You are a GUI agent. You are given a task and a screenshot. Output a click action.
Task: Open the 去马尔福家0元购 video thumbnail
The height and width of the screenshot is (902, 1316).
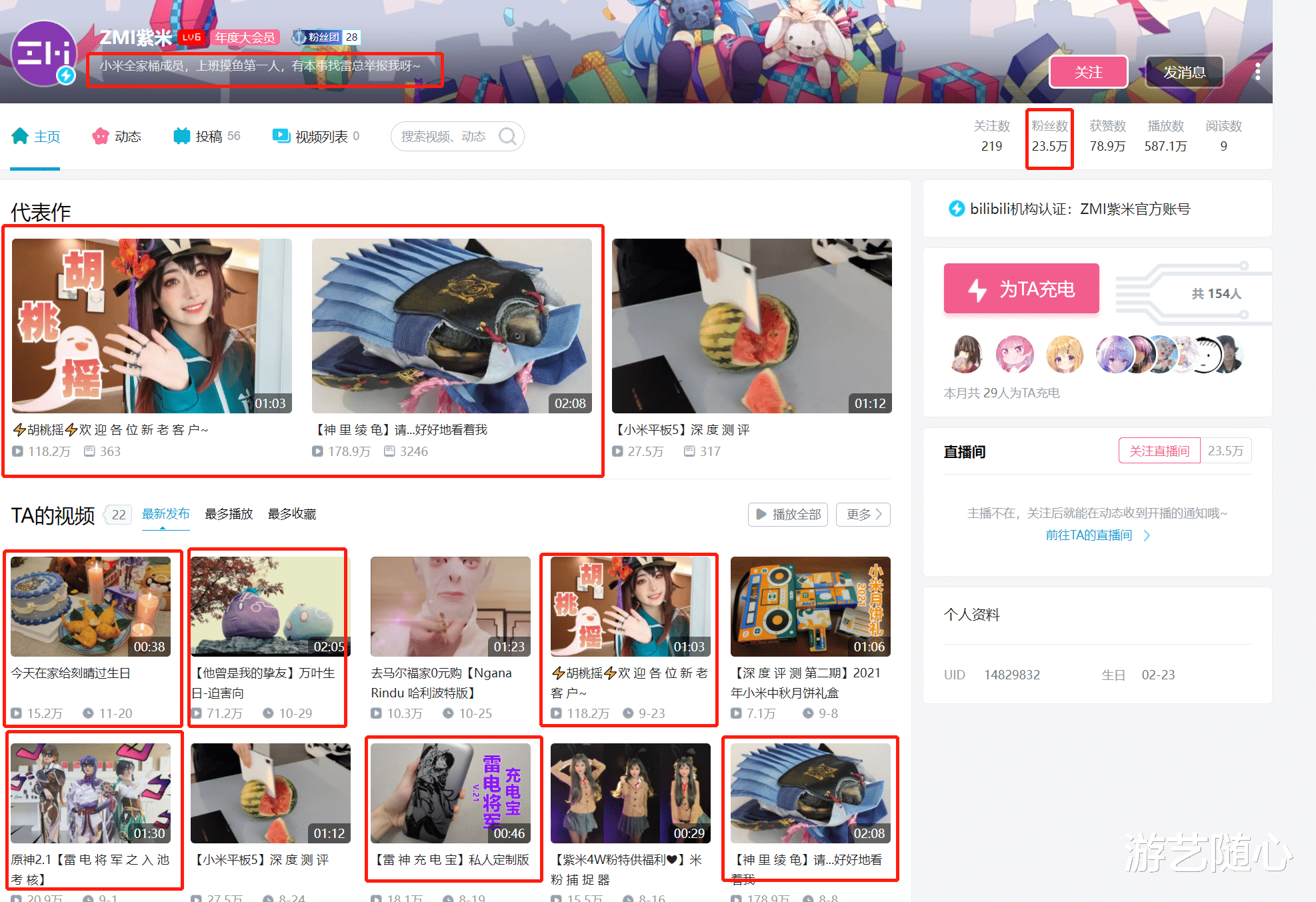[451, 607]
